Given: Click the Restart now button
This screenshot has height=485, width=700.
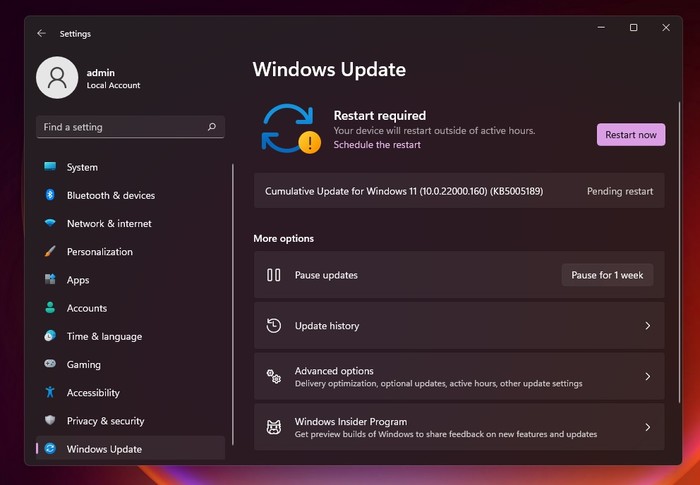Looking at the screenshot, I should tap(630, 135).
